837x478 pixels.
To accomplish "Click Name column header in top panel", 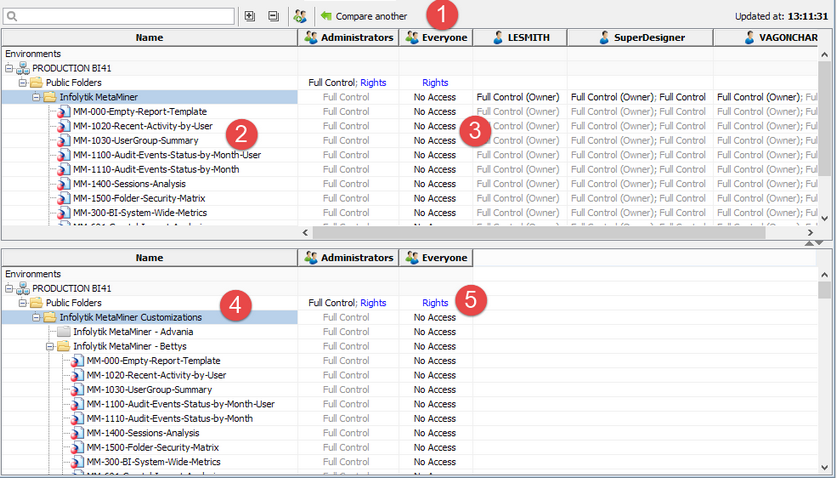I will click(x=149, y=37).
